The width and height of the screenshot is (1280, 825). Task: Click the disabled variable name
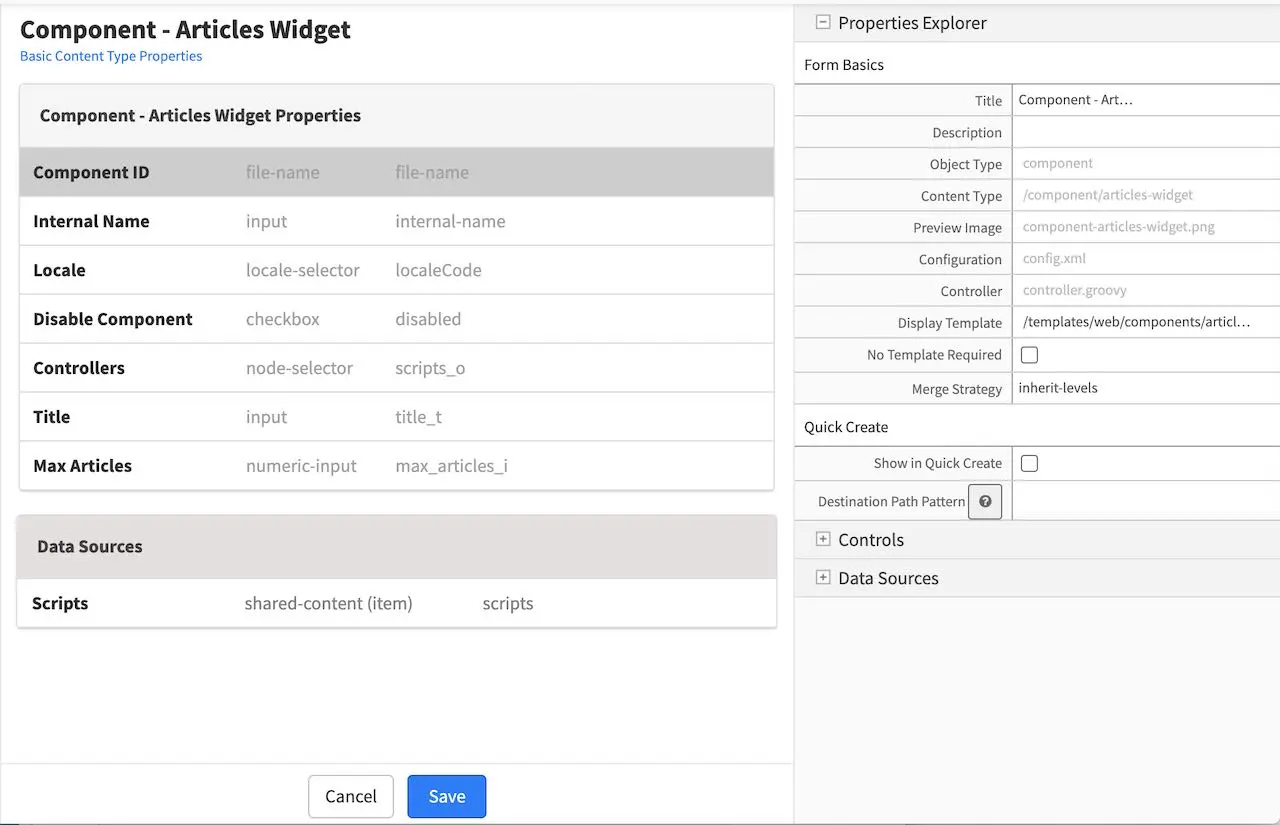(428, 319)
